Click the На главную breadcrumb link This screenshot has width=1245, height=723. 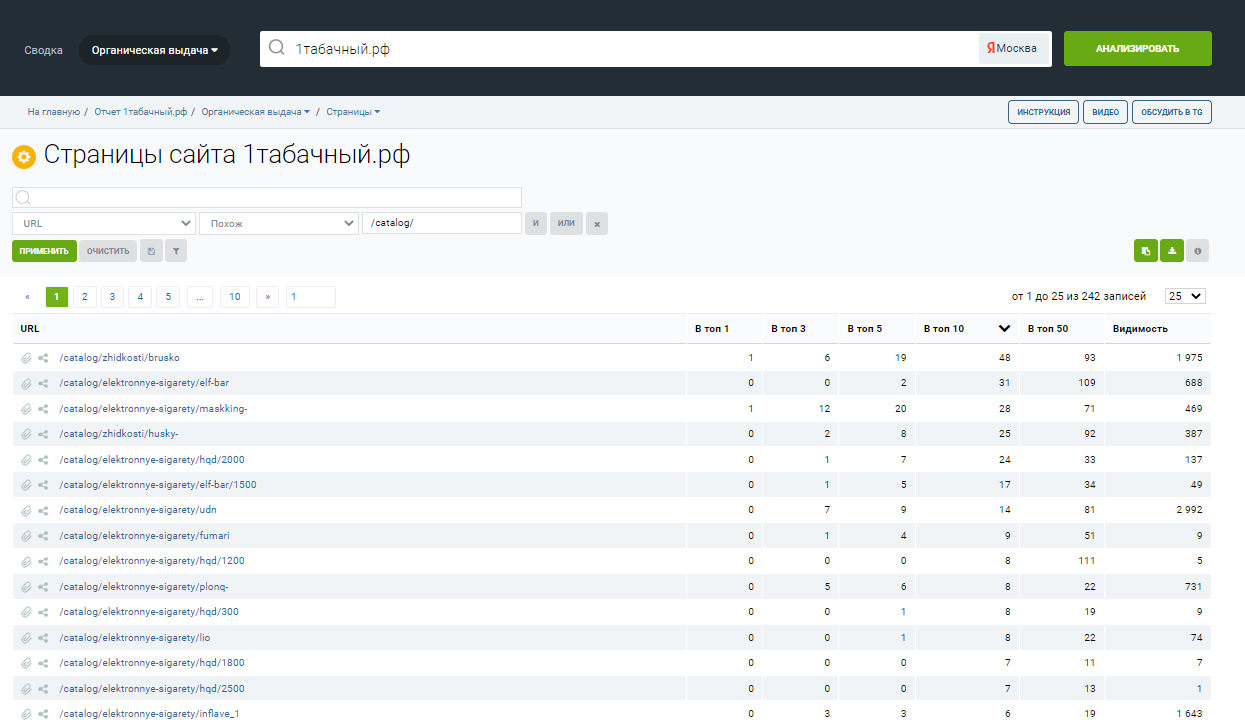tap(54, 112)
